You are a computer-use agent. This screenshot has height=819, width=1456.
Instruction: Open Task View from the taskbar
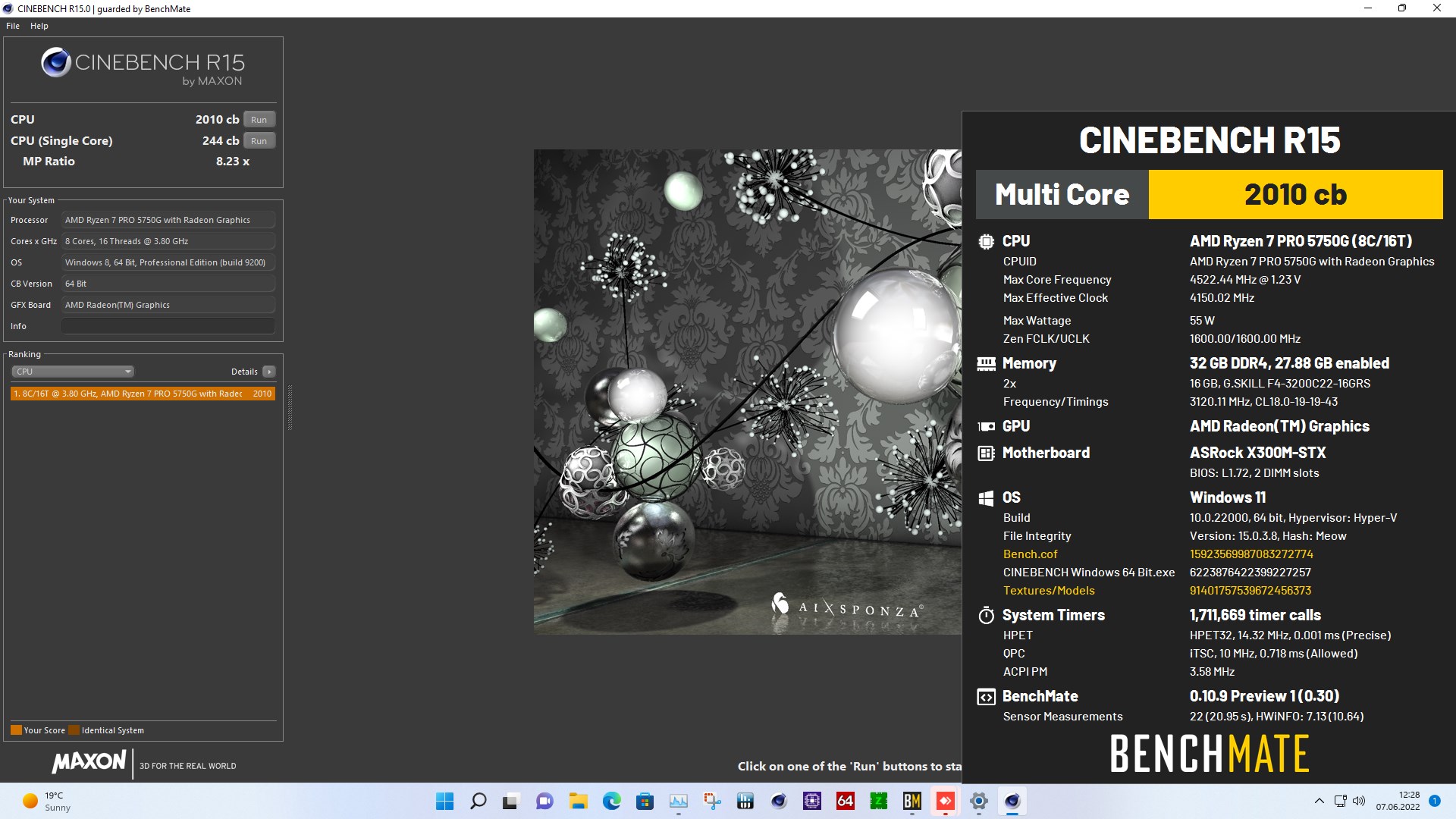(511, 801)
